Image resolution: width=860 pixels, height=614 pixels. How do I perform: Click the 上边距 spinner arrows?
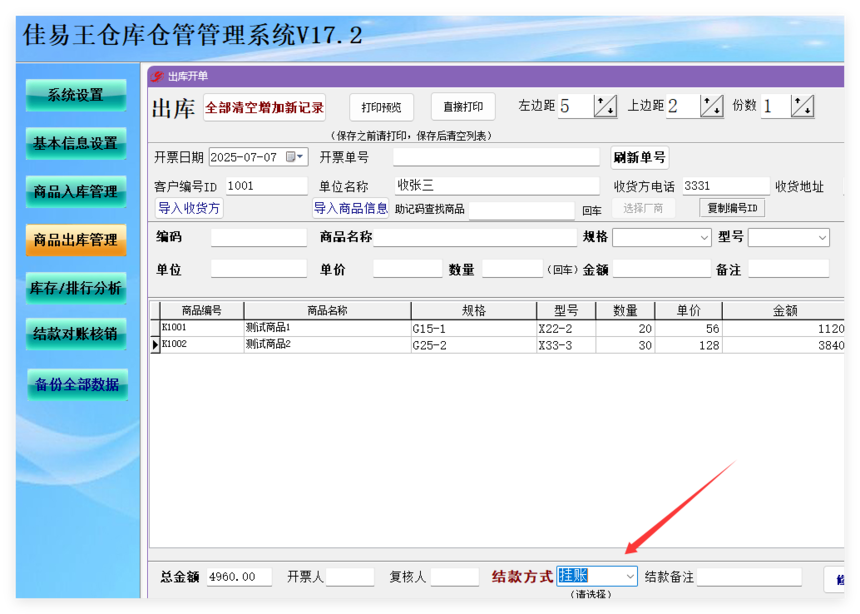[712, 106]
